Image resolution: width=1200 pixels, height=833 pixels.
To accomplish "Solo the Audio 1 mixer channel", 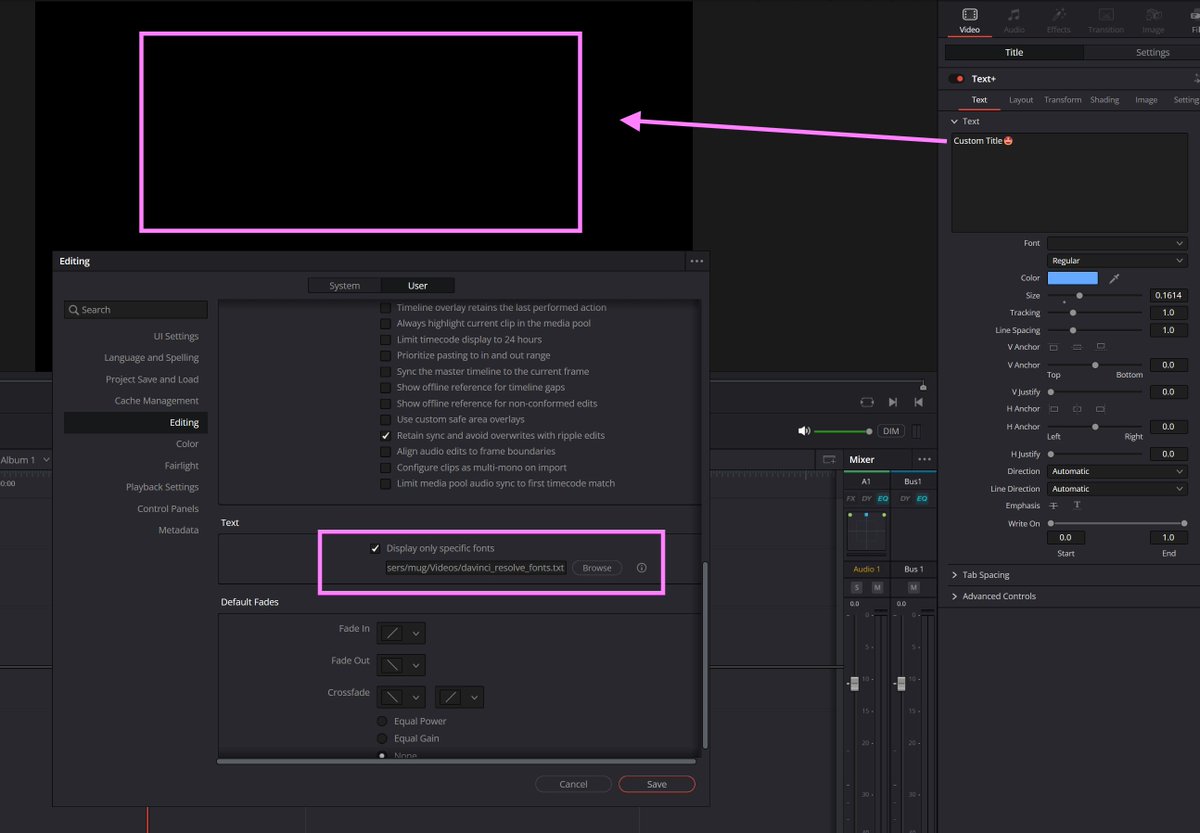I will point(857,587).
